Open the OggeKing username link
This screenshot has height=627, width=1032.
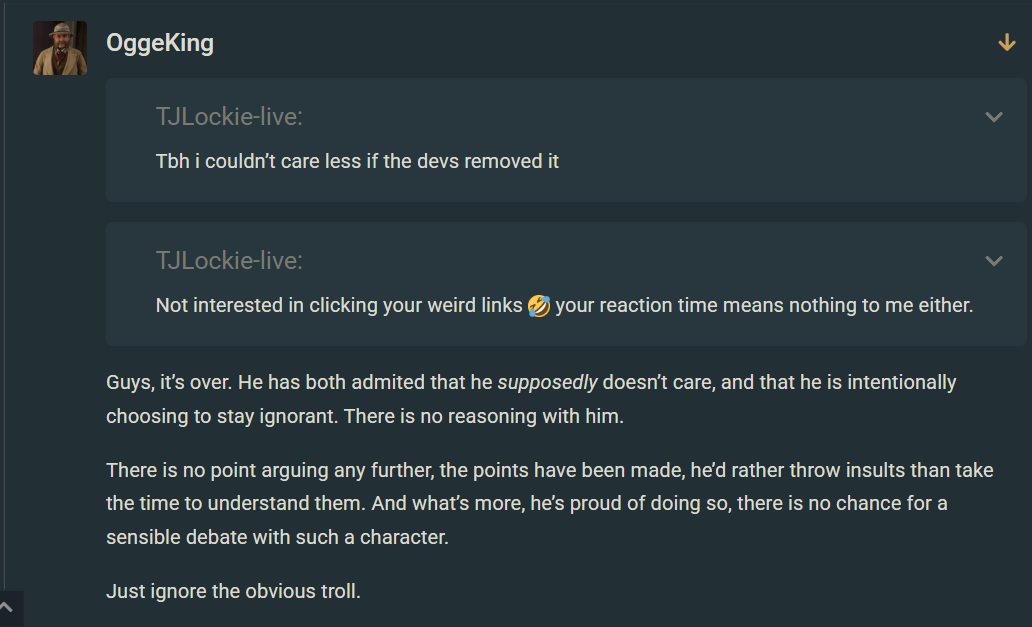pyautogui.click(x=160, y=43)
